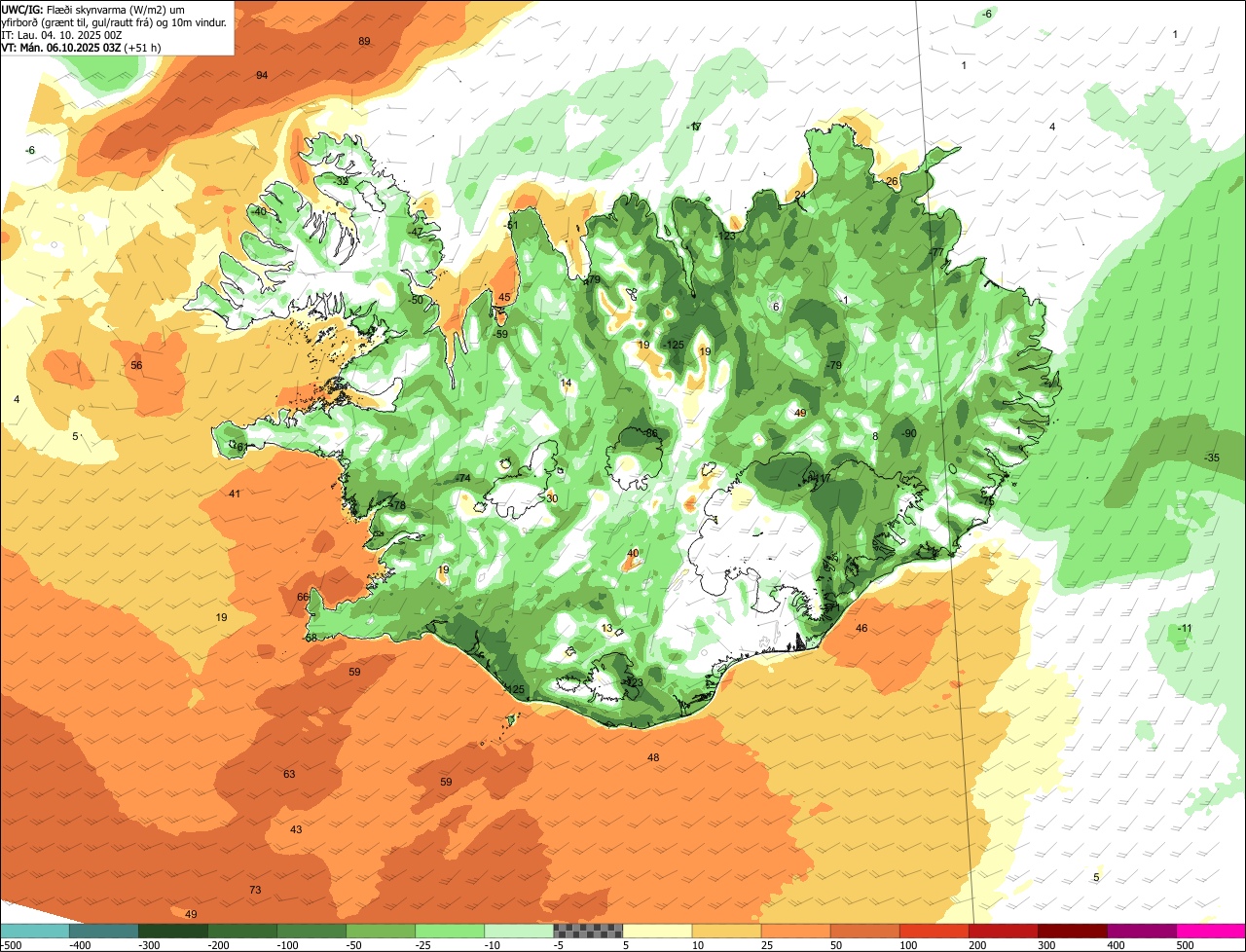Click legend swatch between -100 and -50
The width and height of the screenshot is (1246, 952).
point(311,931)
